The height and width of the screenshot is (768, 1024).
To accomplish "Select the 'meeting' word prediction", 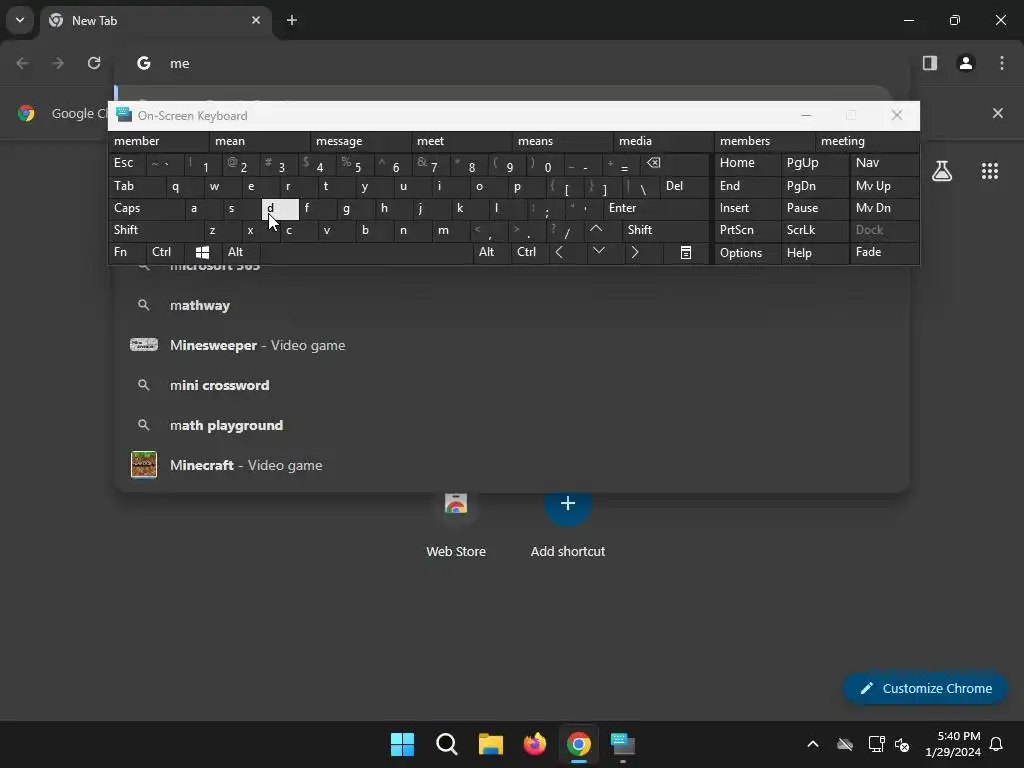I will click(x=867, y=141).
